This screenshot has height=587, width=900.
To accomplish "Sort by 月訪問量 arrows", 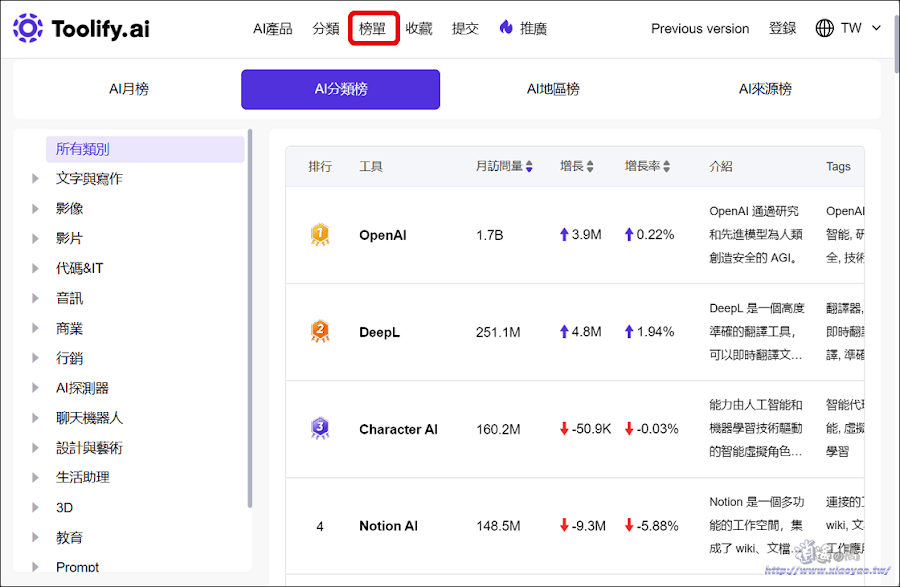I will pos(529,166).
